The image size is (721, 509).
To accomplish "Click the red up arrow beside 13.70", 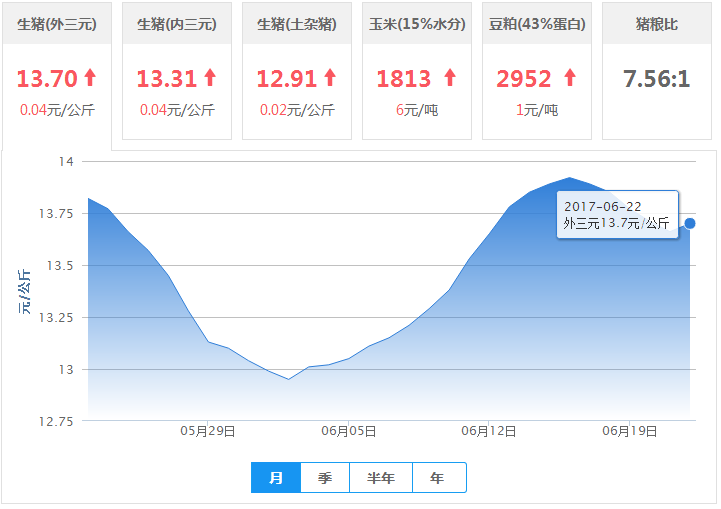I will coord(90,77).
